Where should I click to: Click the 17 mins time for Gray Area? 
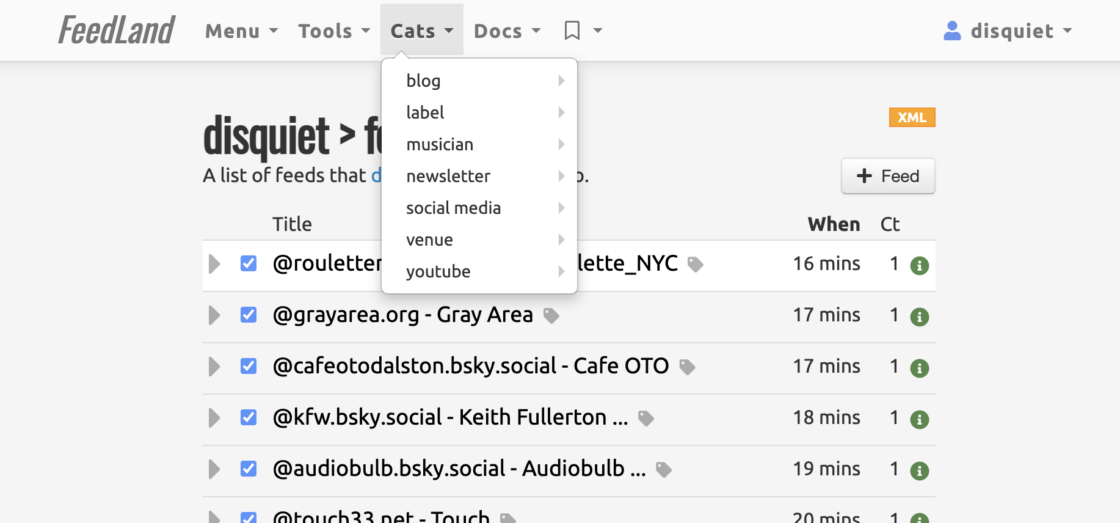(826, 315)
